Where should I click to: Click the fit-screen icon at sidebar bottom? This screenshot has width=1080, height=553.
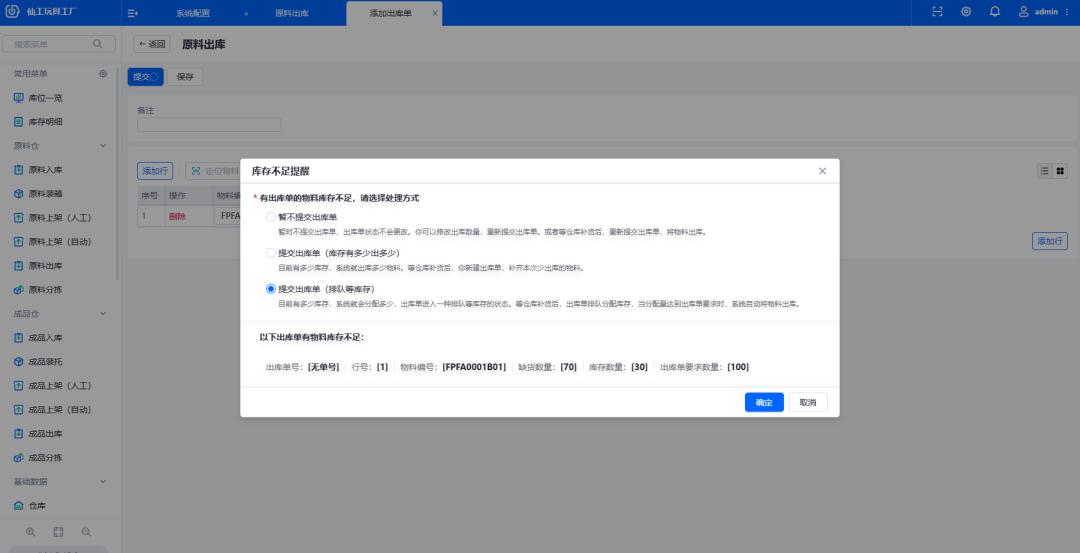coord(58,532)
